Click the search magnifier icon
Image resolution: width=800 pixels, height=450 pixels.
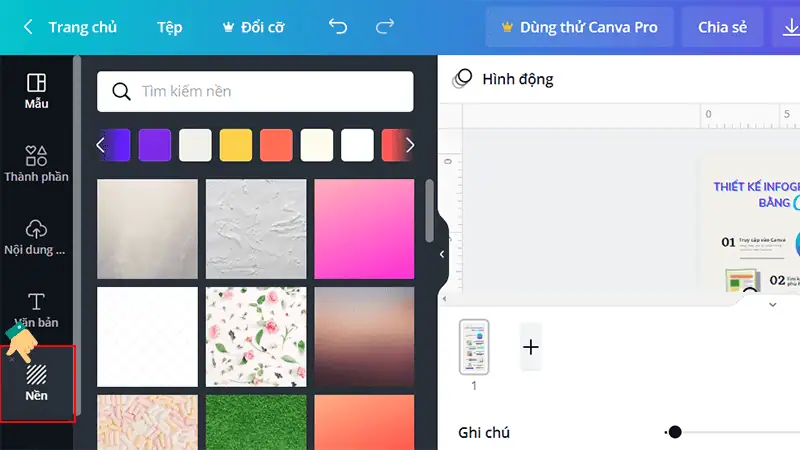coord(121,91)
